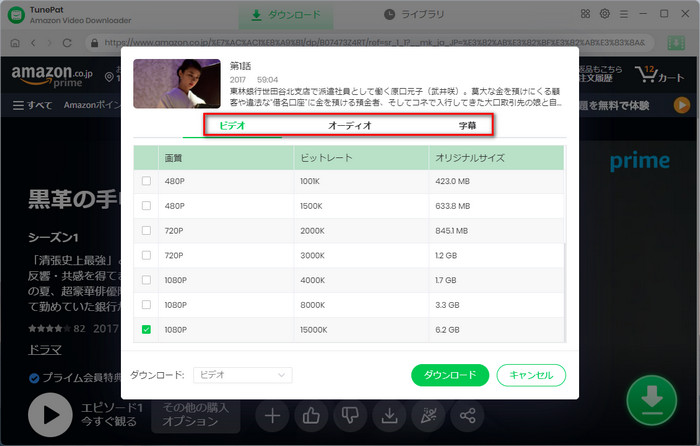Open the top ダウンロード tab
700x446 pixels.
click(x=286, y=15)
